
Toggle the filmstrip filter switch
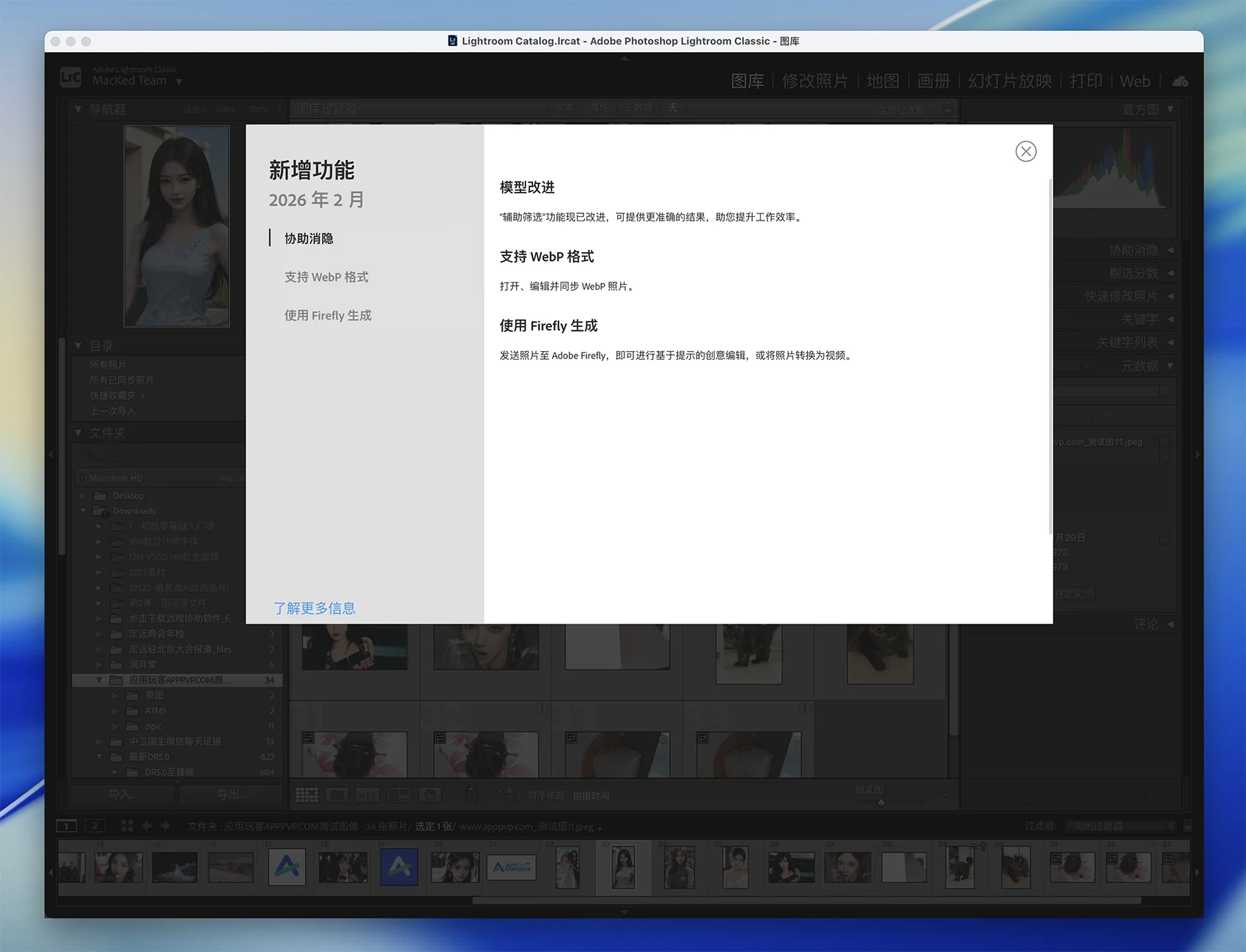tap(1187, 826)
